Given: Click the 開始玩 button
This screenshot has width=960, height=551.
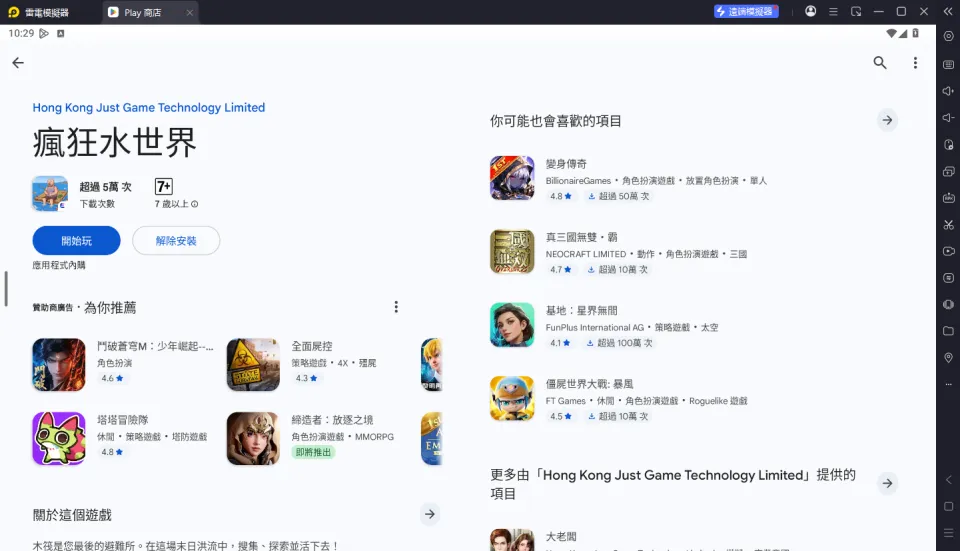Looking at the screenshot, I should 77,241.
